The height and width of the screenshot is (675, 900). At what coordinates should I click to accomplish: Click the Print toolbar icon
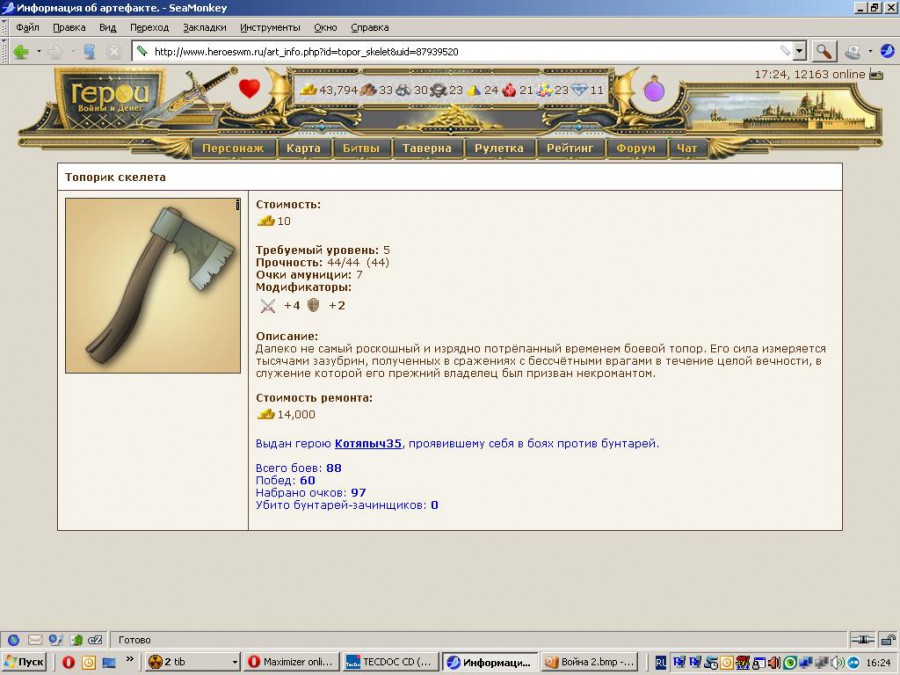(852, 51)
